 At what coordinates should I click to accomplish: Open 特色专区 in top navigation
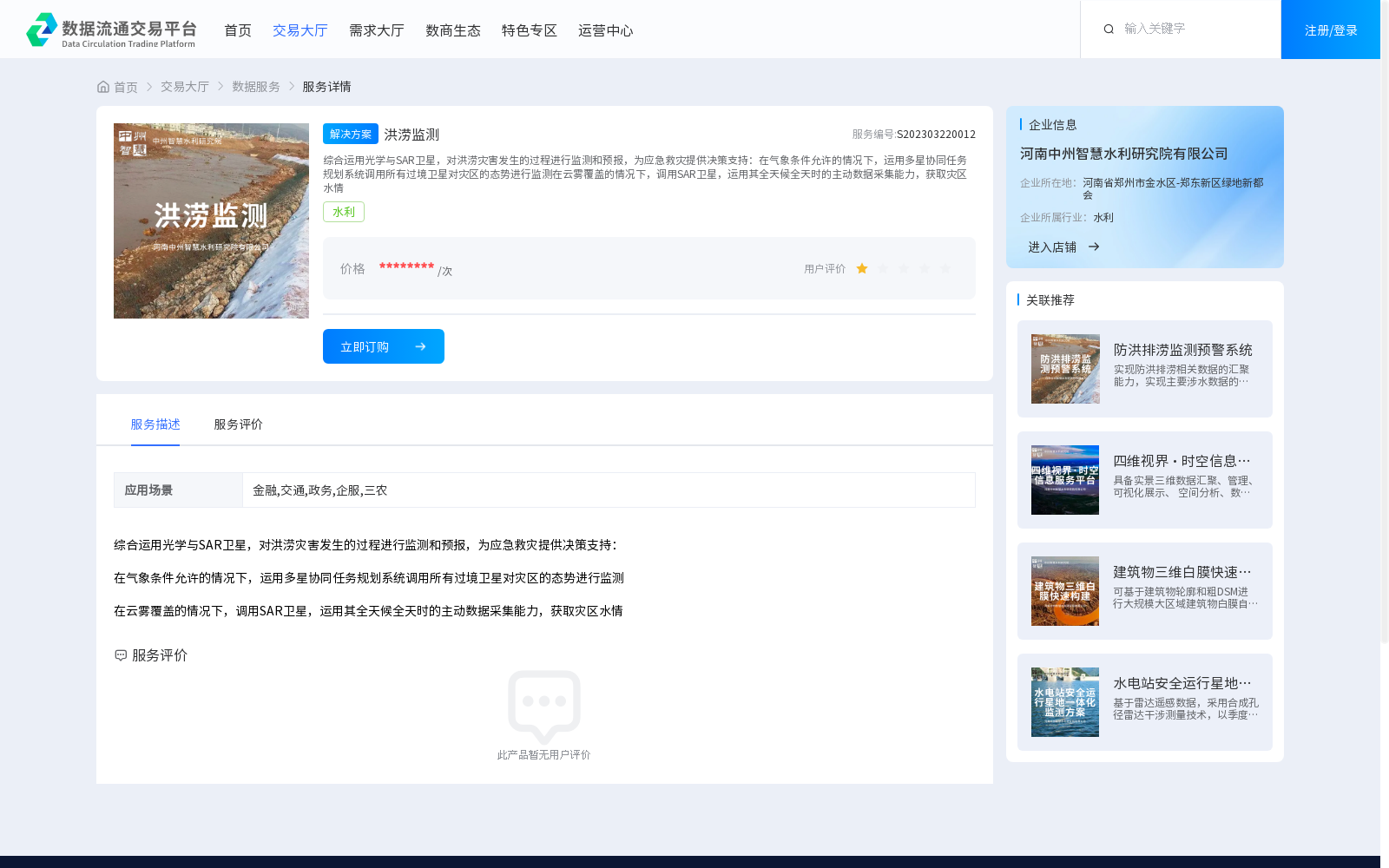530,30
